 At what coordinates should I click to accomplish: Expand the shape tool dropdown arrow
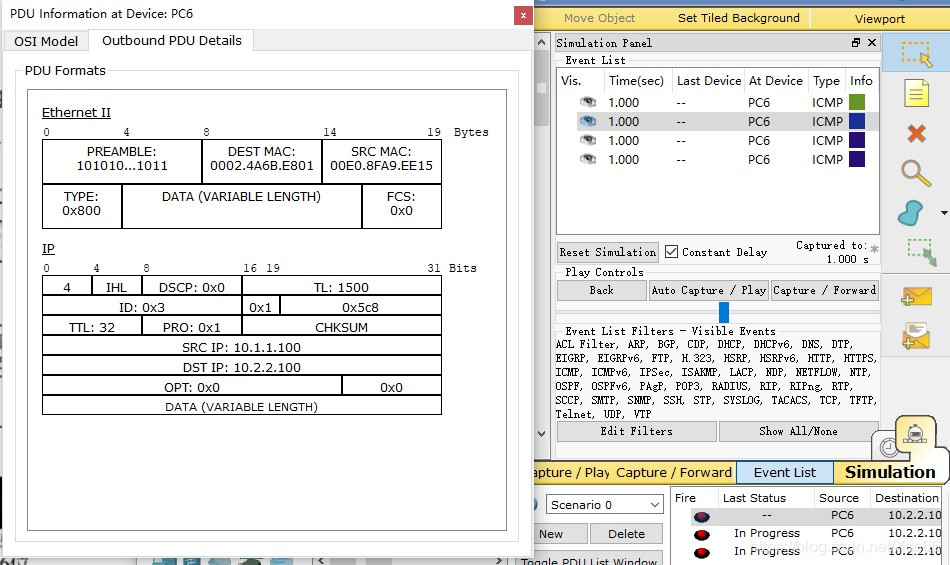tap(944, 213)
